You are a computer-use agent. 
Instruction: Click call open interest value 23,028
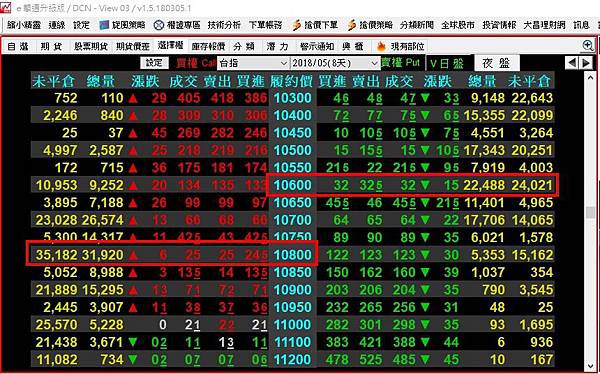57,220
